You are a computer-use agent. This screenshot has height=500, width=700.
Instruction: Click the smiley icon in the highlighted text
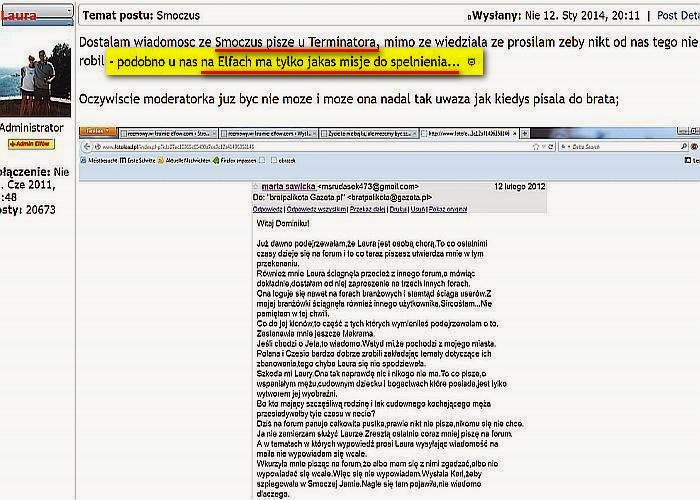pos(471,62)
